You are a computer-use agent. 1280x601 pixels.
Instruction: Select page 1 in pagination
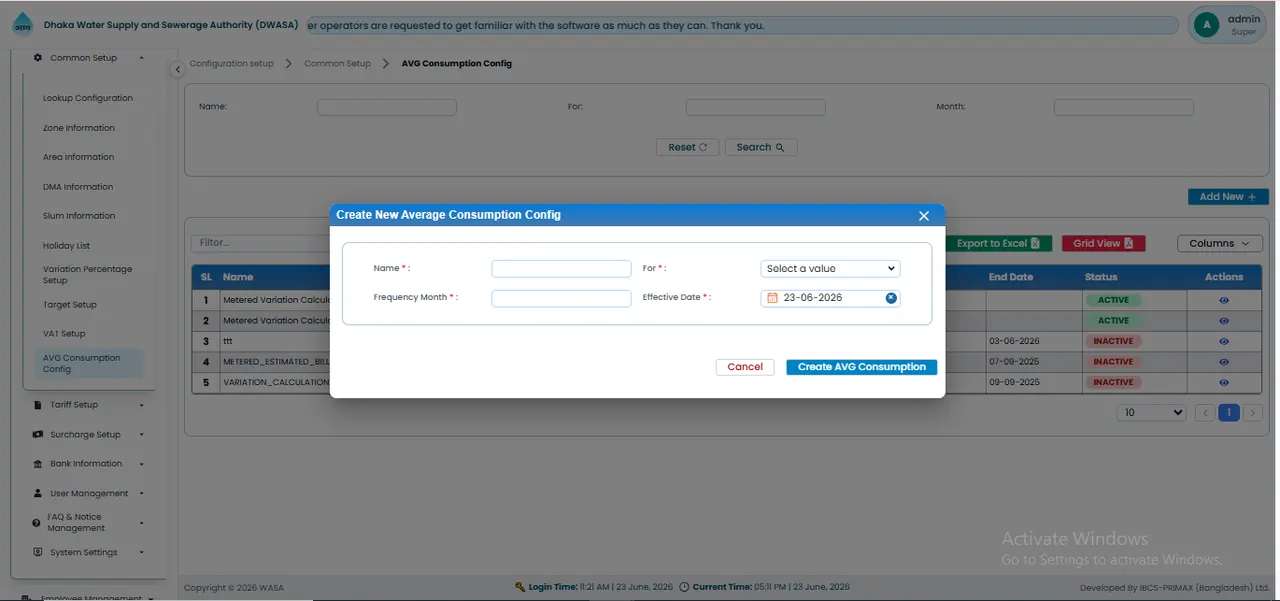pyautogui.click(x=1228, y=413)
